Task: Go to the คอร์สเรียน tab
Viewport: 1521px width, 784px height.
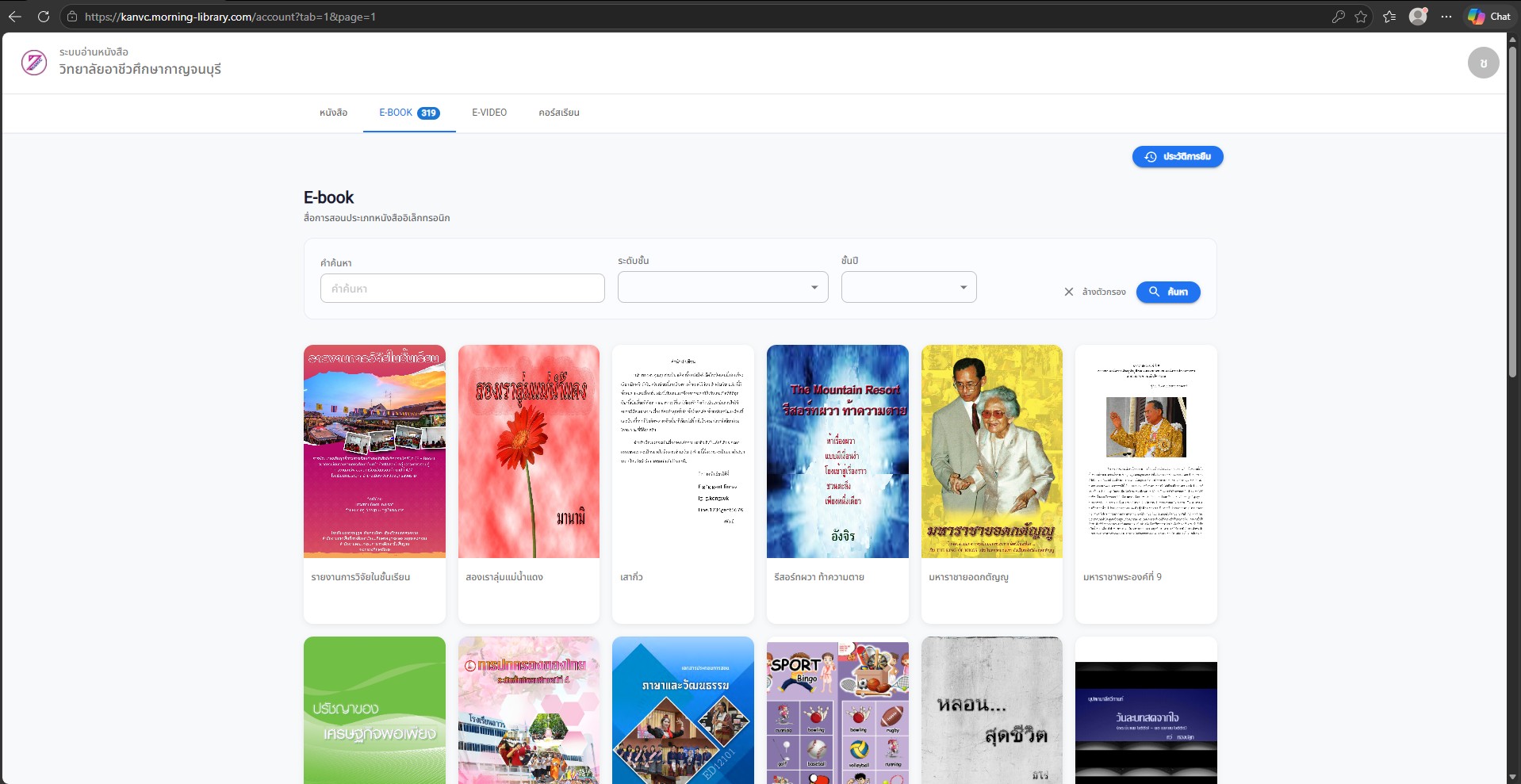Action: 559,113
